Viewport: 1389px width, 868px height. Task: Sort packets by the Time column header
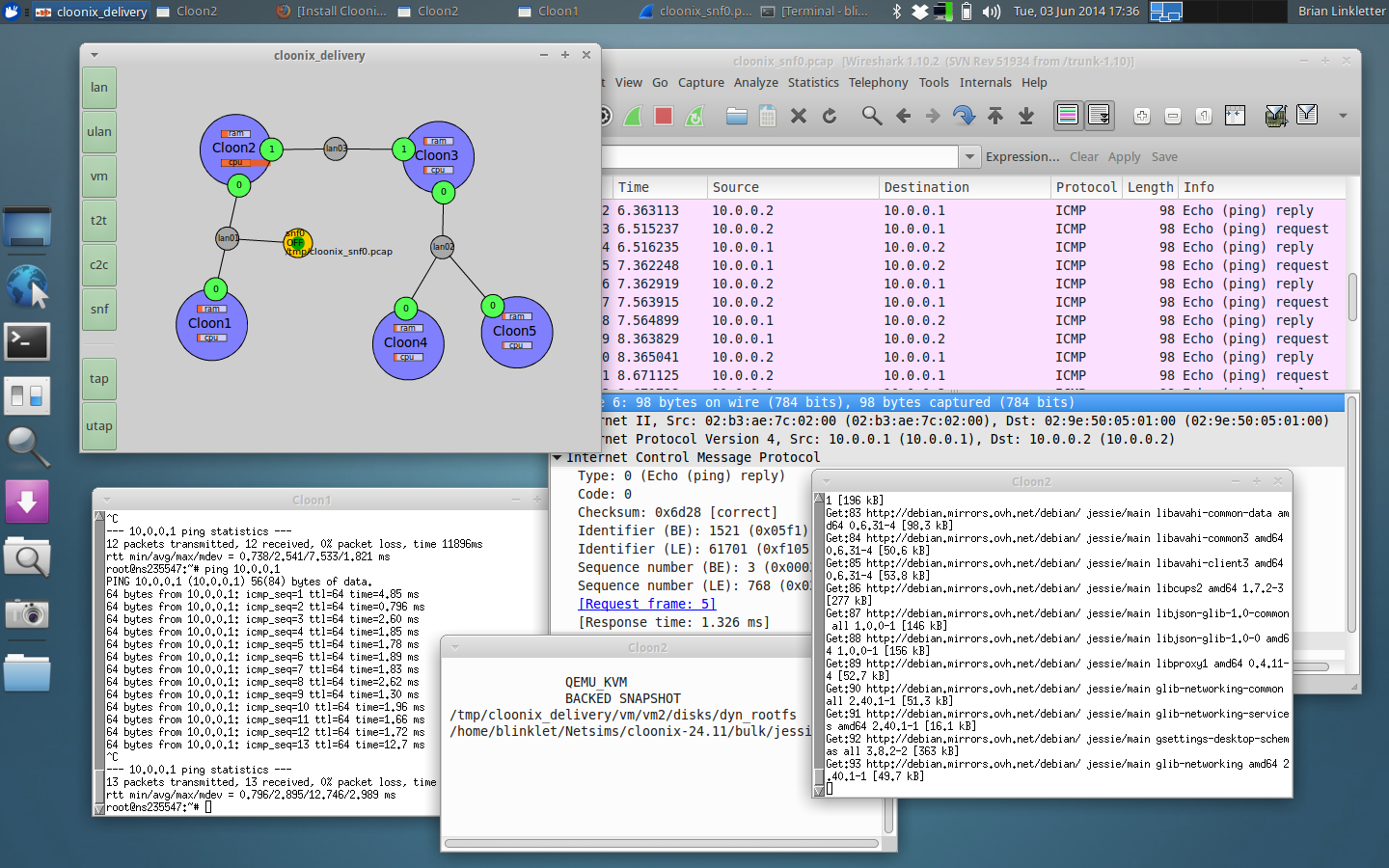[x=659, y=187]
